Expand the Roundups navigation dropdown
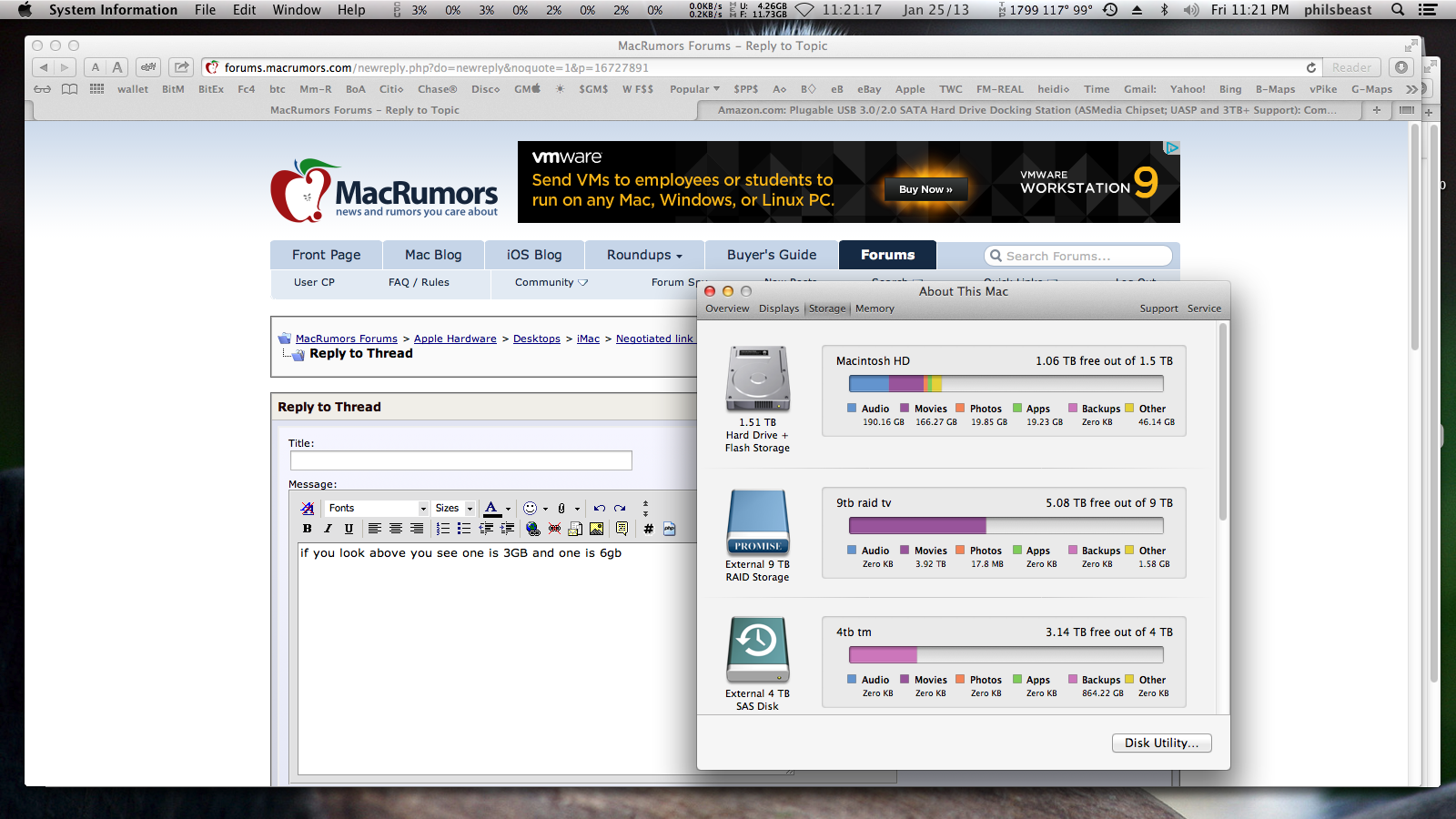Screen dimensions: 1456x819 coord(644,255)
